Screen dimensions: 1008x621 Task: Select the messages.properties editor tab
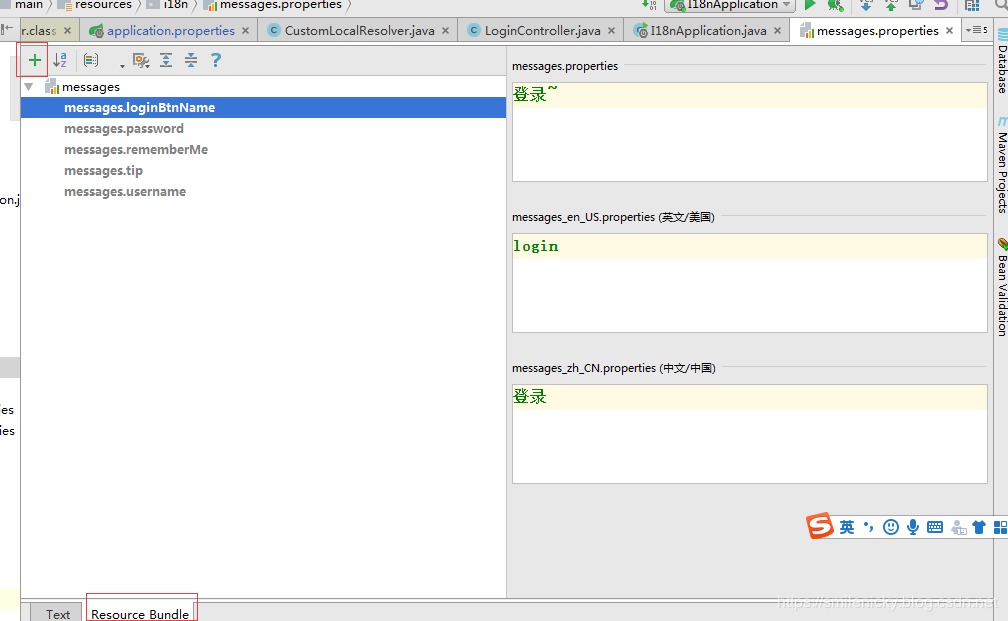(x=878, y=31)
